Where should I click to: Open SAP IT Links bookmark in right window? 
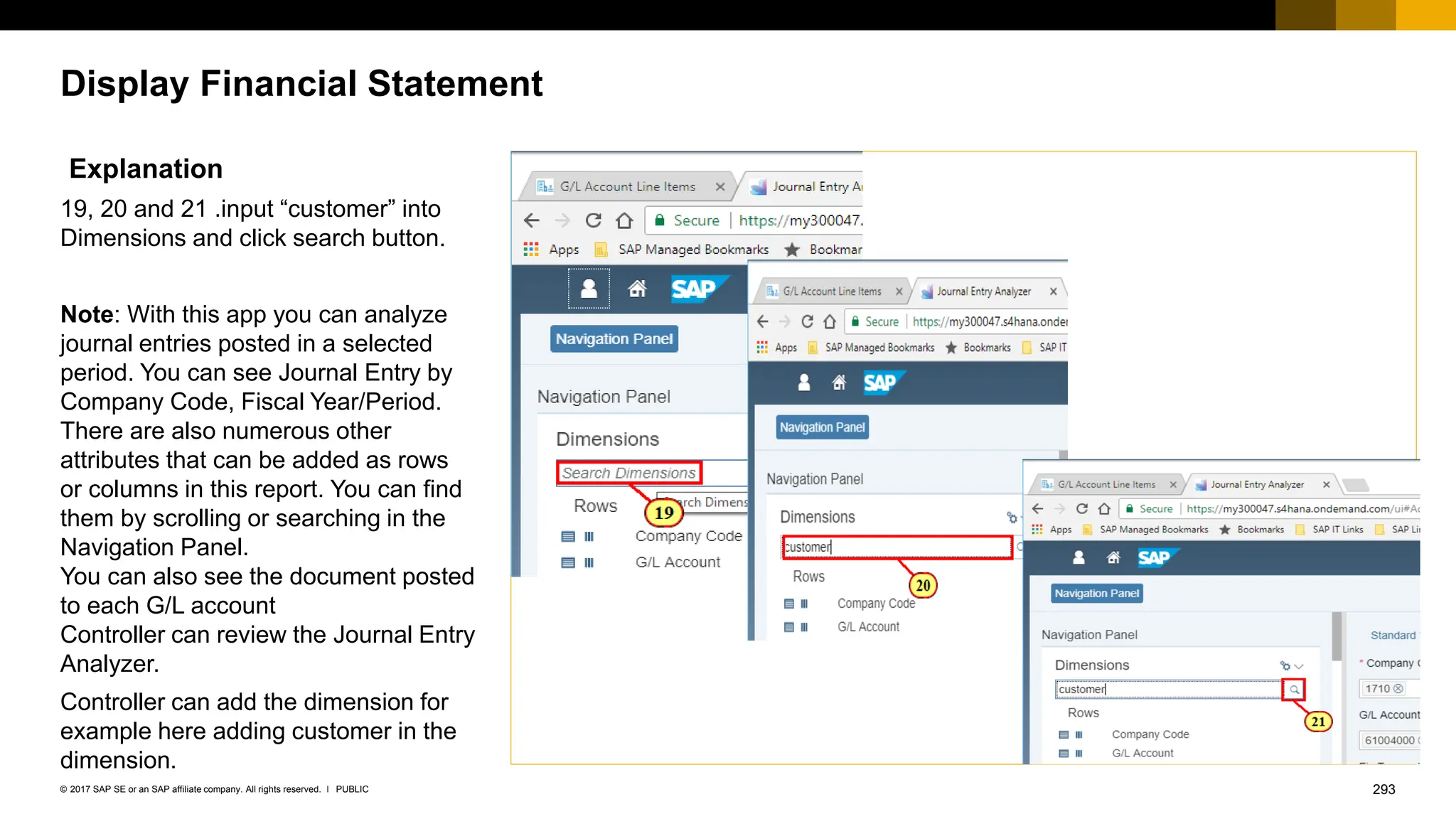[1330, 529]
